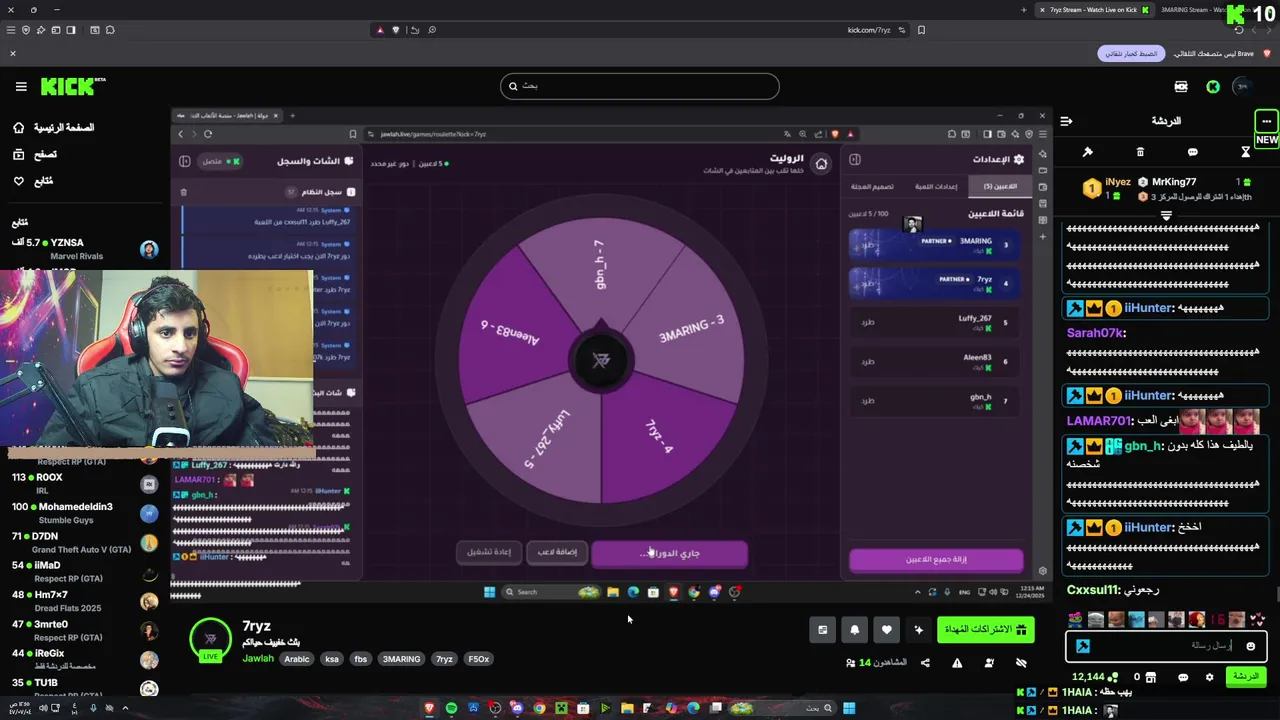Open Mohamedeldin3 channel in sidebar
This screenshot has height=720, width=1280.
coord(85,513)
